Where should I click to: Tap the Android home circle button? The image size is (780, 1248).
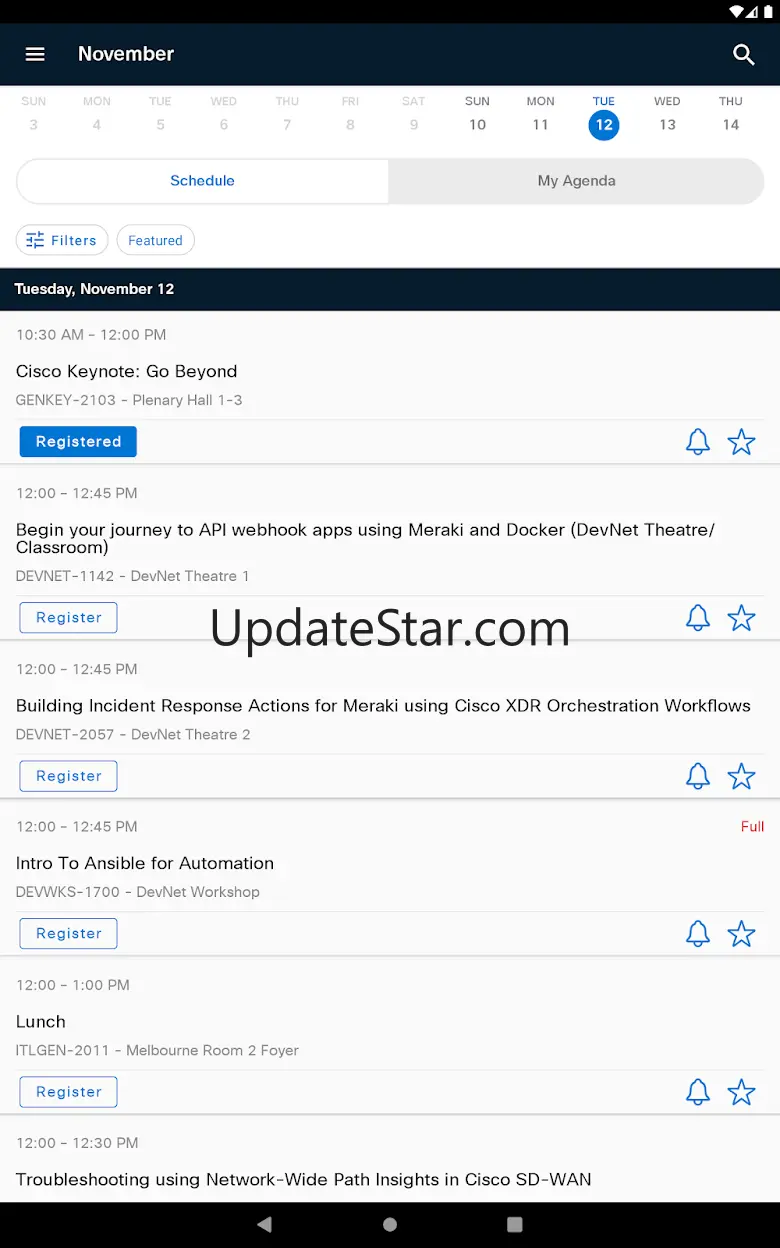pos(390,1224)
